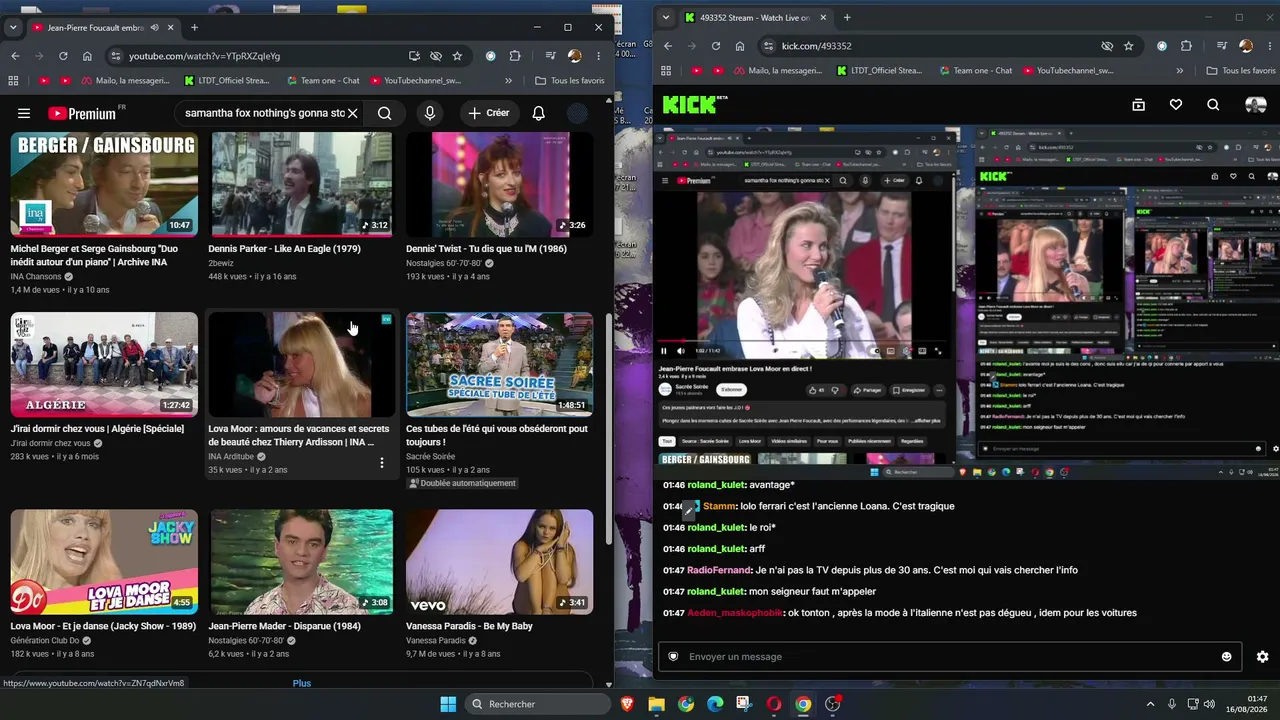Open Chrome three-dot menu in YouTube window
This screenshot has height=720, width=1280.
[598, 56]
